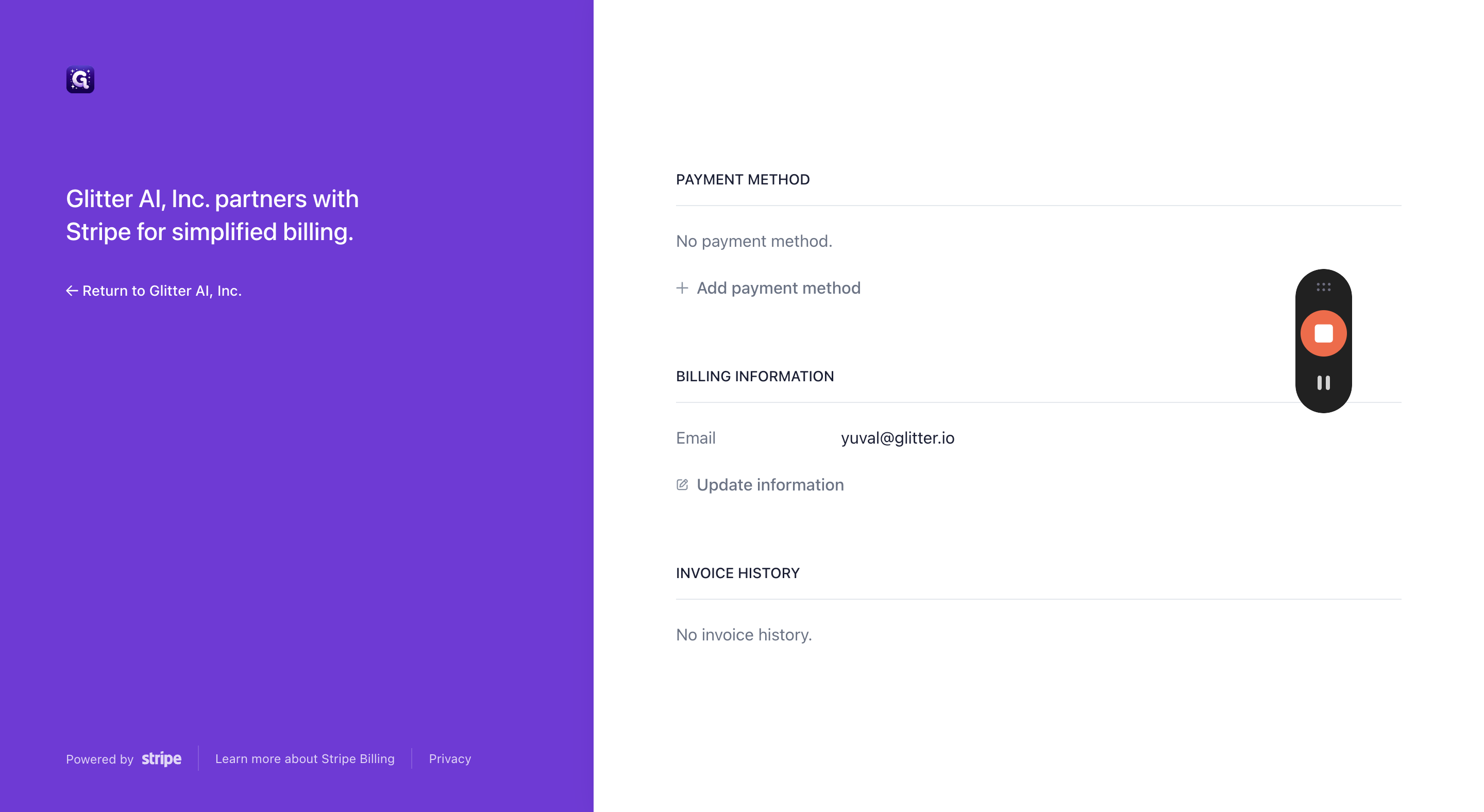Click the No invoice history message
The height and width of the screenshot is (812, 1484).
[744, 635]
